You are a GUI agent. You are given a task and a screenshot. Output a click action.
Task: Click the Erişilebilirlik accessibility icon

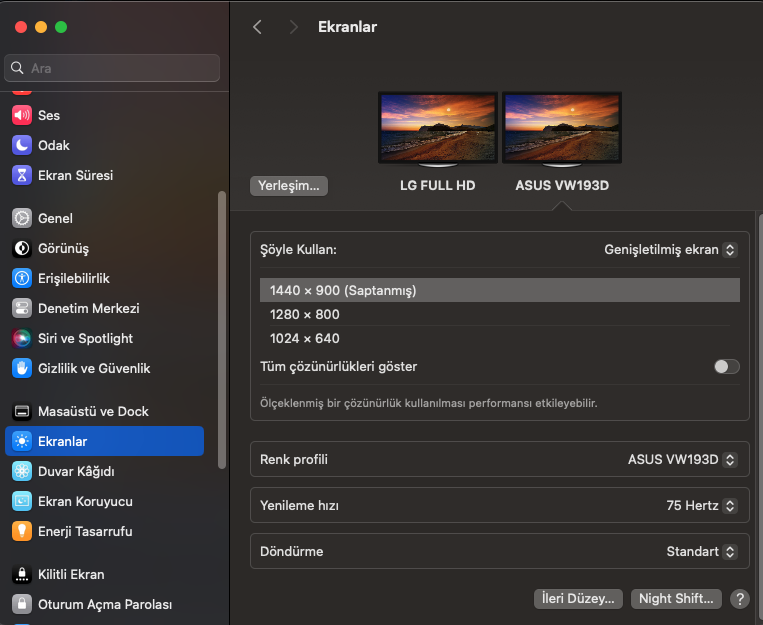click(22, 278)
